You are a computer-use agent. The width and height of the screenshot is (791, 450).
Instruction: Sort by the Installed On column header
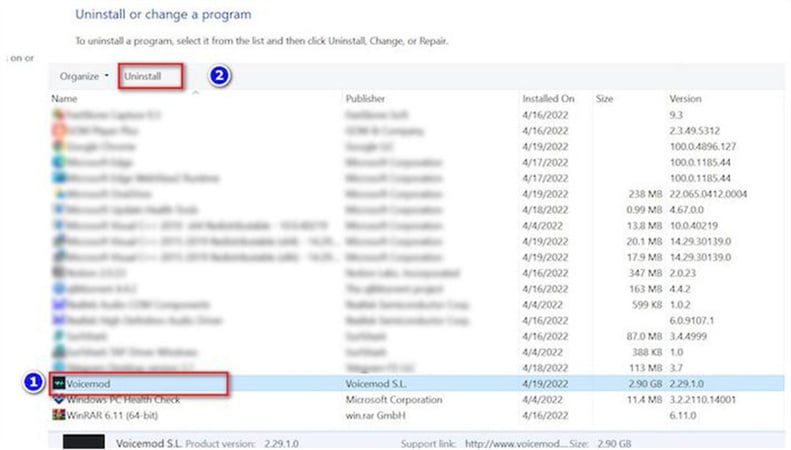point(548,98)
